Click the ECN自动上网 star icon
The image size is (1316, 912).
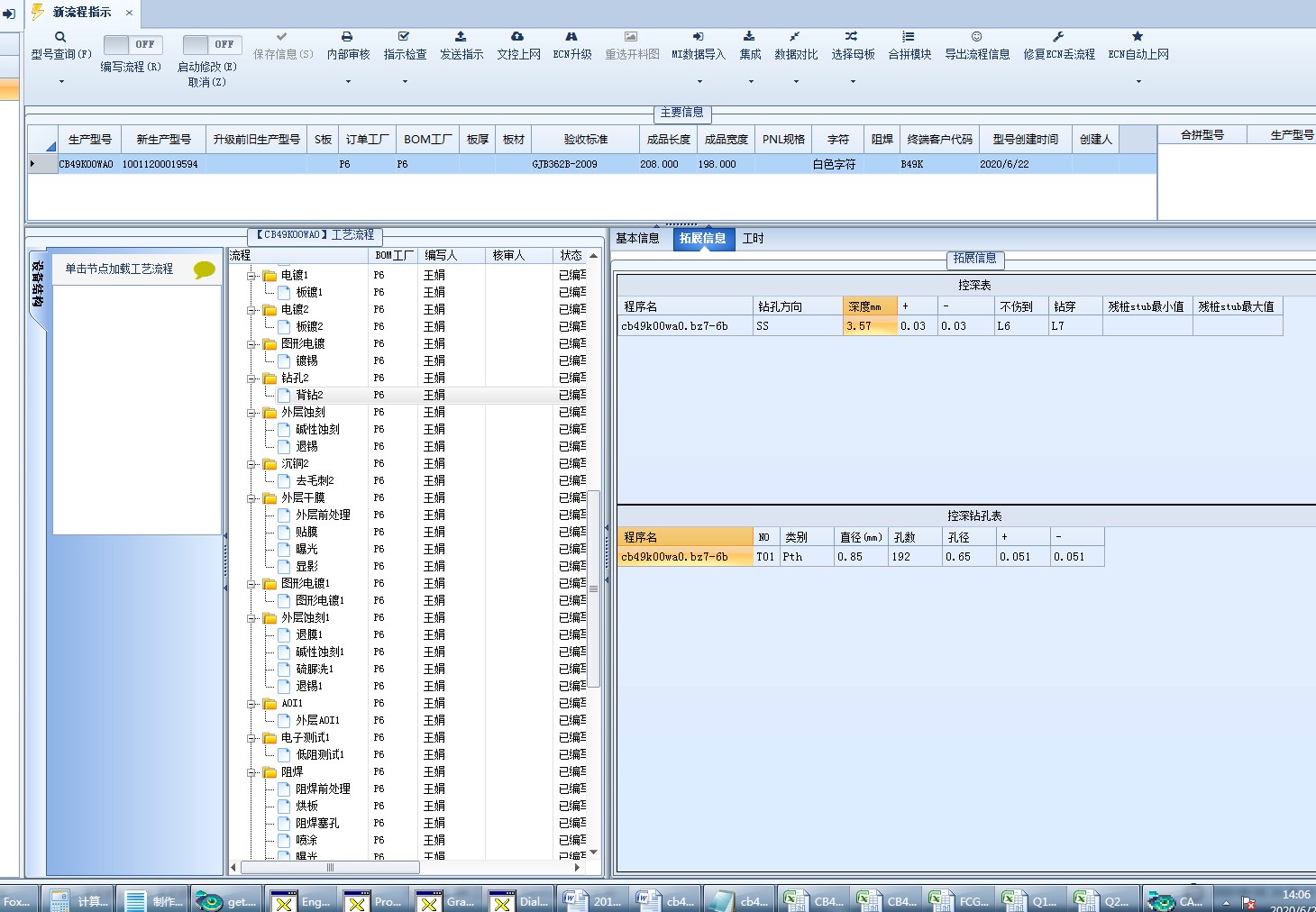pos(1138,37)
